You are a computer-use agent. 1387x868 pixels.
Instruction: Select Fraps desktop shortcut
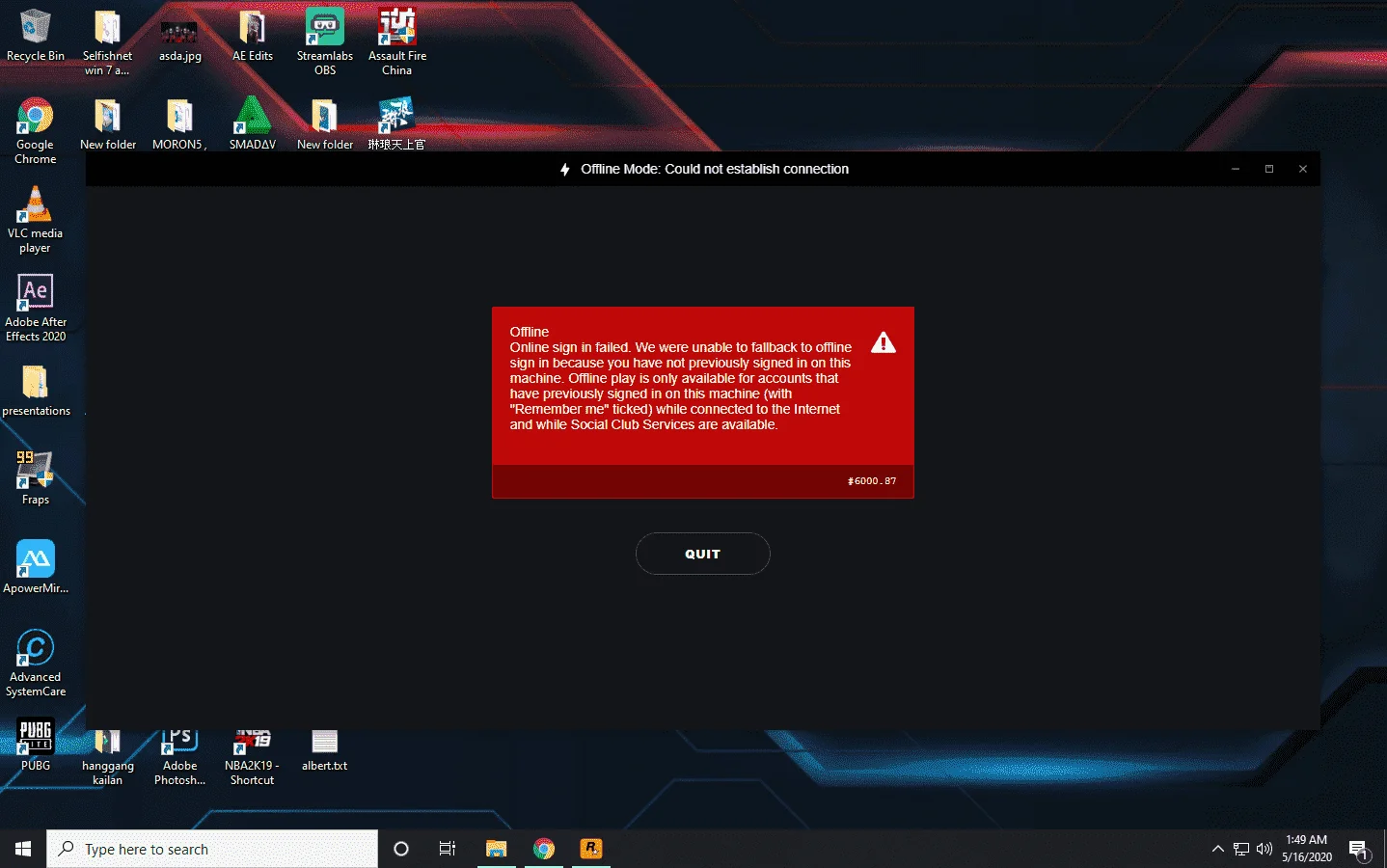click(x=36, y=478)
